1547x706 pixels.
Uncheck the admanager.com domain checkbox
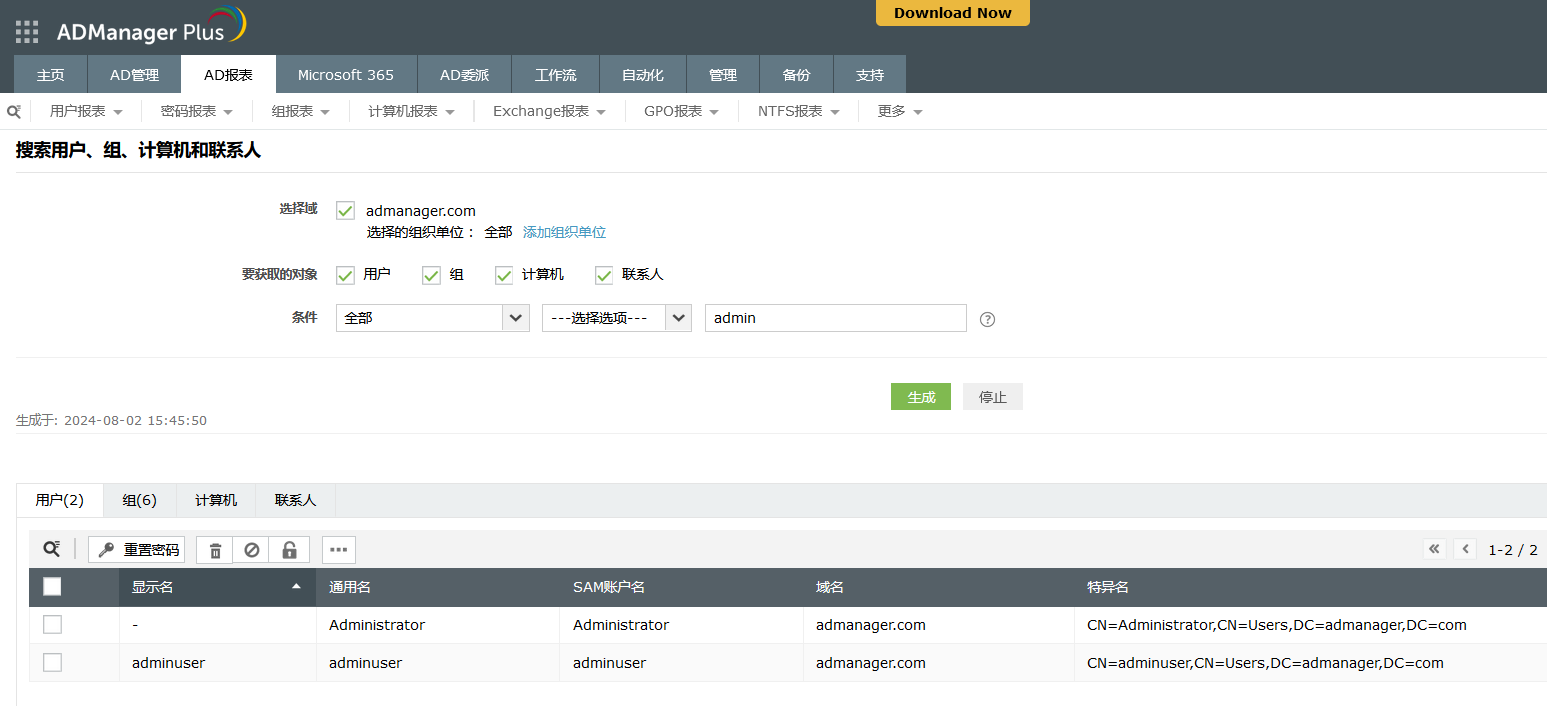(x=346, y=211)
